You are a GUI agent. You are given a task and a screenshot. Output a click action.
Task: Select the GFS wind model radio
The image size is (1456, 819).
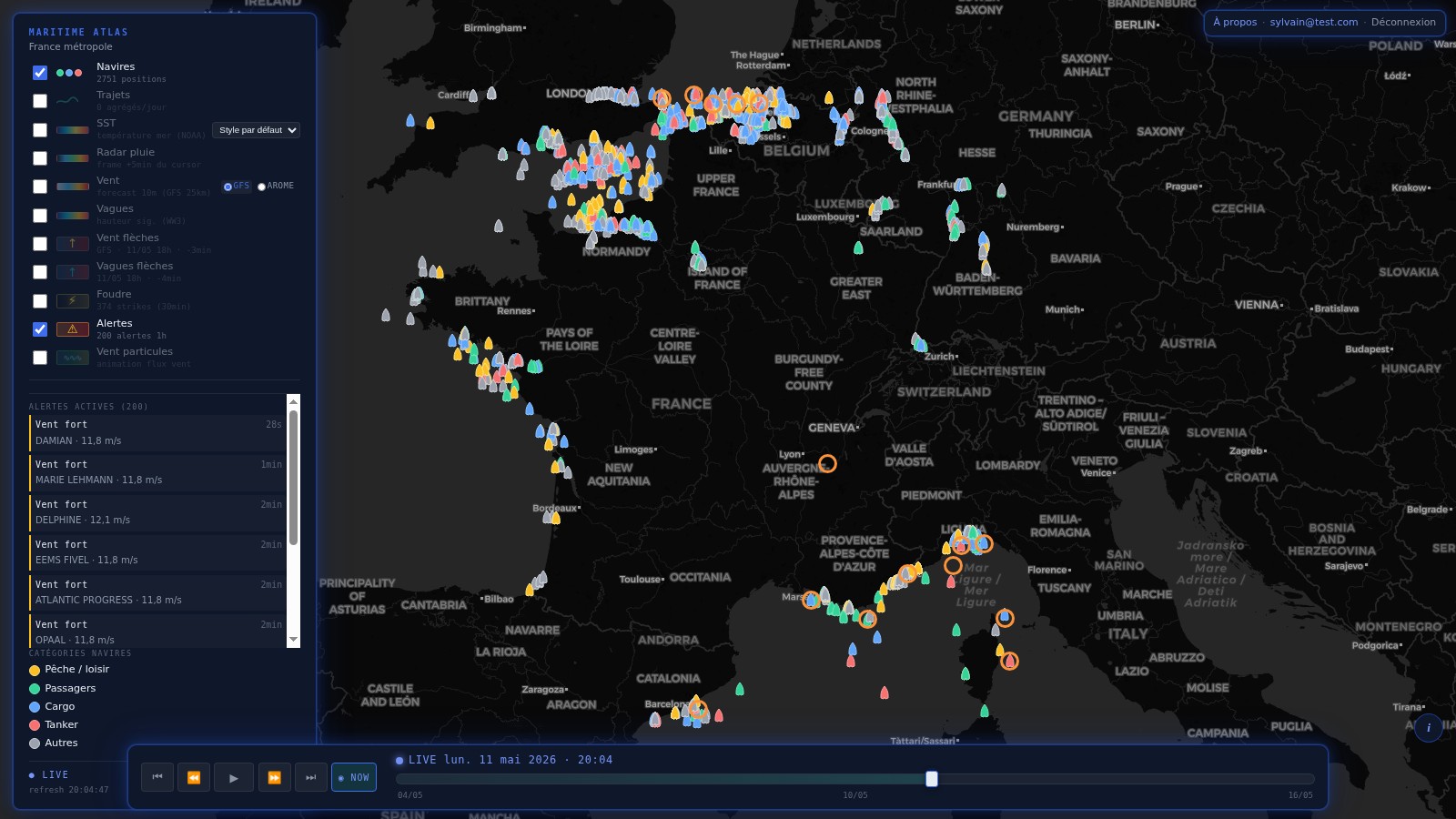point(227,187)
